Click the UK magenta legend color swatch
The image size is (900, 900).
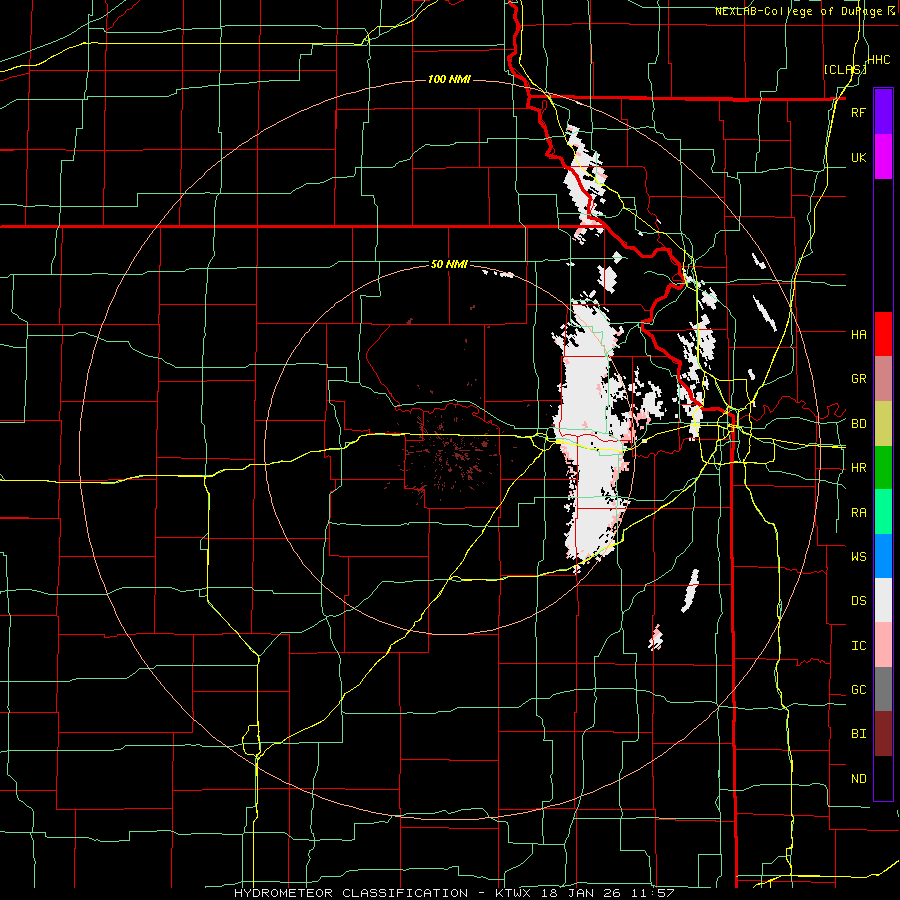pos(883,157)
